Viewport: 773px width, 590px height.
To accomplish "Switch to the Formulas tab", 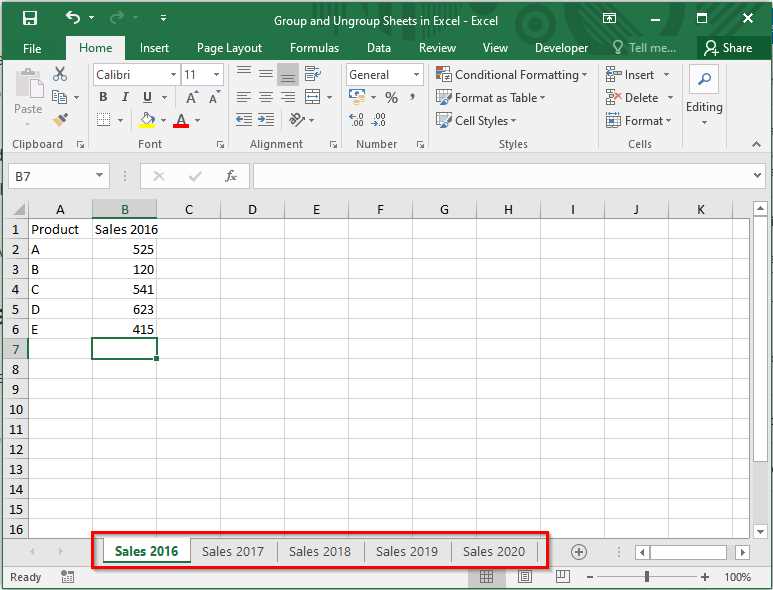I will [x=315, y=48].
